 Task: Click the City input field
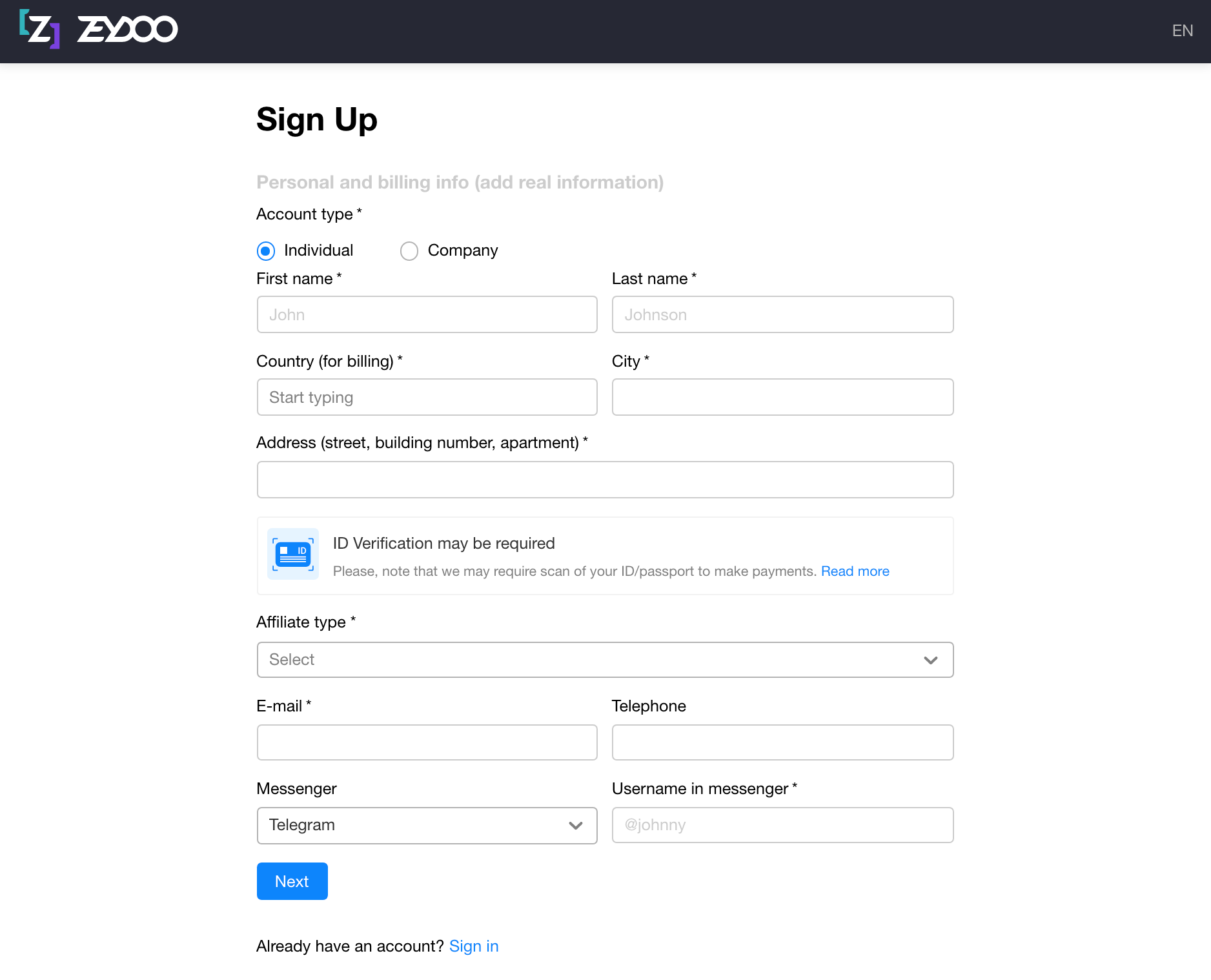pos(782,397)
